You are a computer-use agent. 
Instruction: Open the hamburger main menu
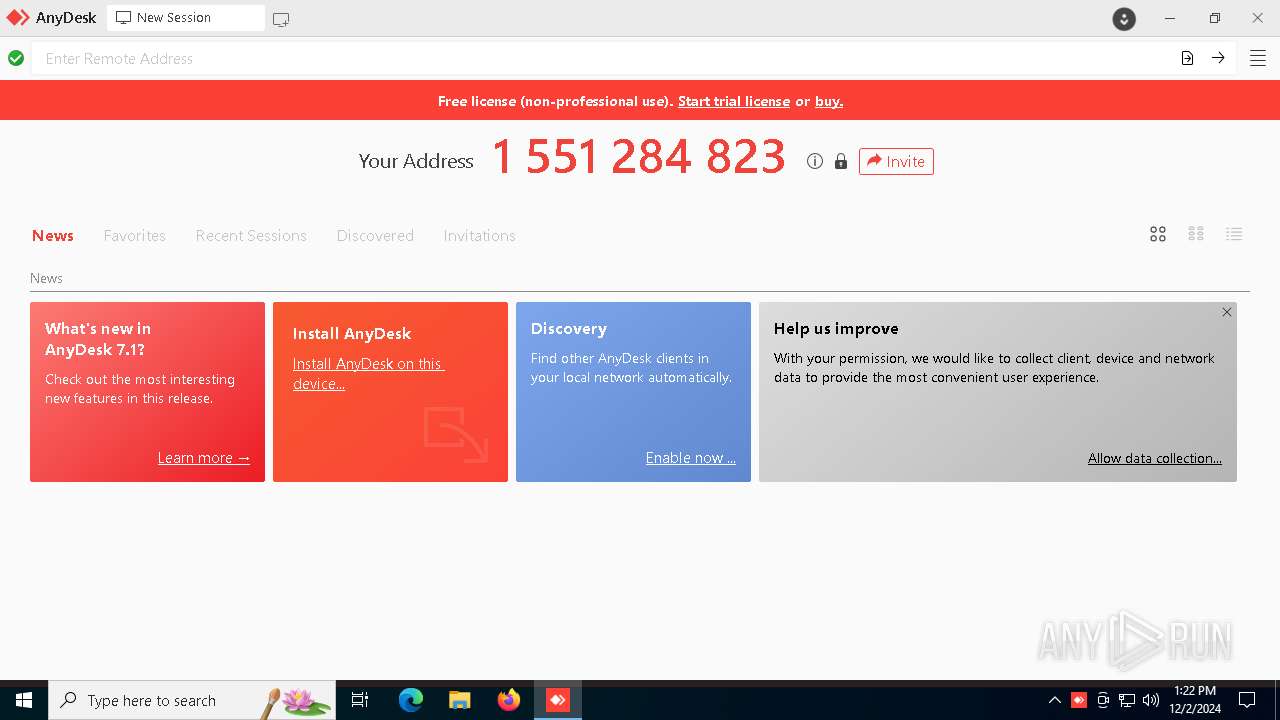click(1258, 58)
